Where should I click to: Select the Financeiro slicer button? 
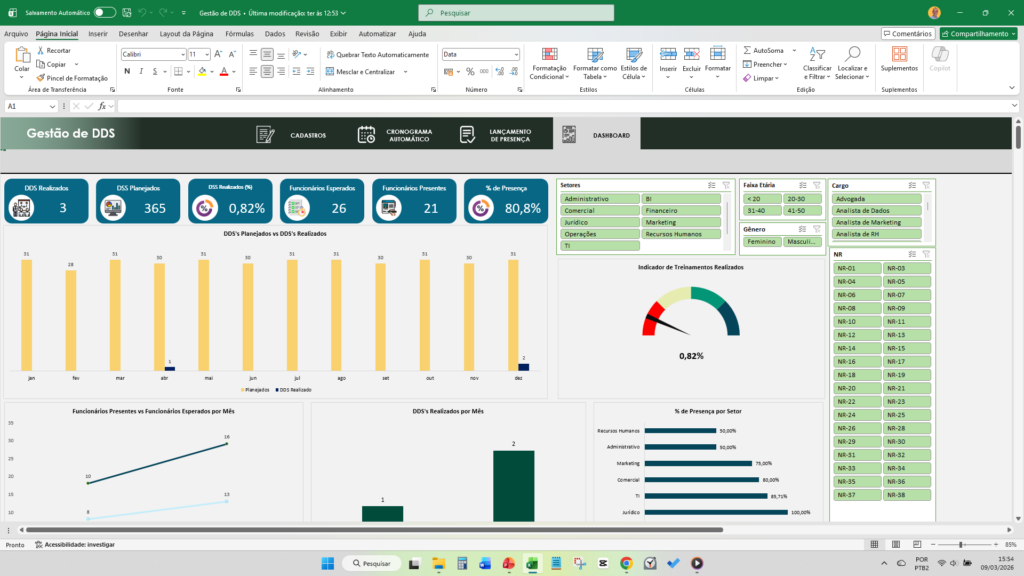click(x=681, y=210)
